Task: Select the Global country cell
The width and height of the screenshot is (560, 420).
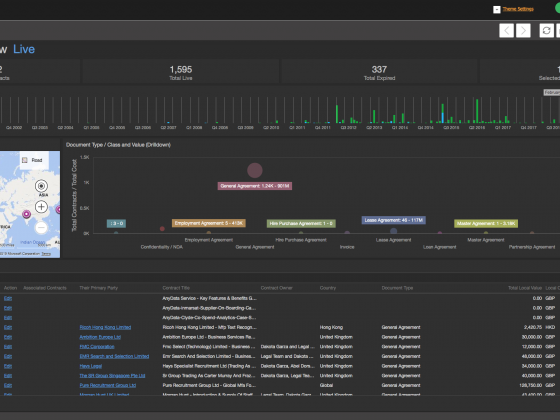Action: coord(326,385)
